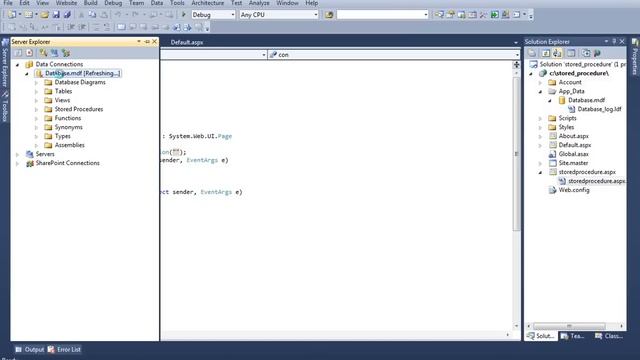Select Global.asax in Solution Explorer
The width and height of the screenshot is (640, 360).
[573, 154]
